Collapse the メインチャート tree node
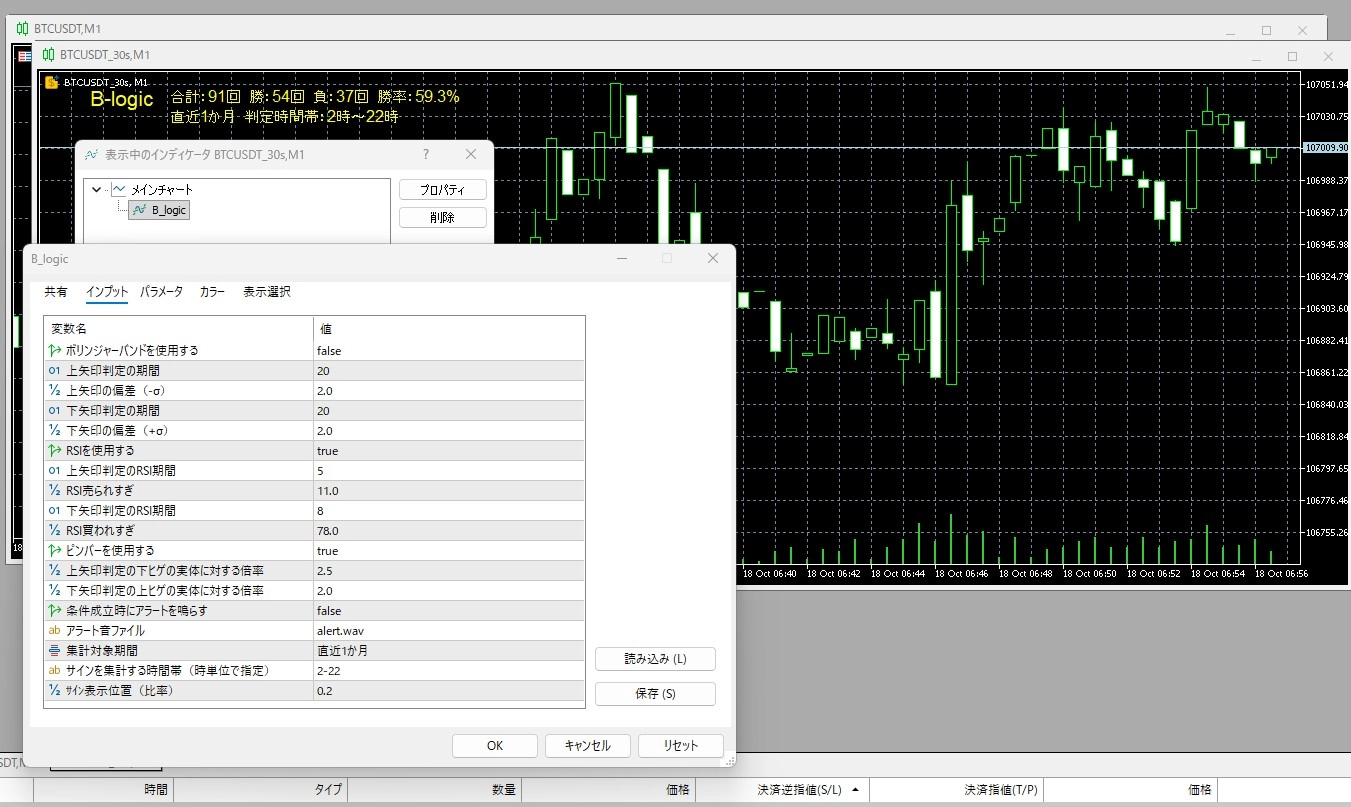This screenshot has height=807, width=1351. [x=96, y=189]
